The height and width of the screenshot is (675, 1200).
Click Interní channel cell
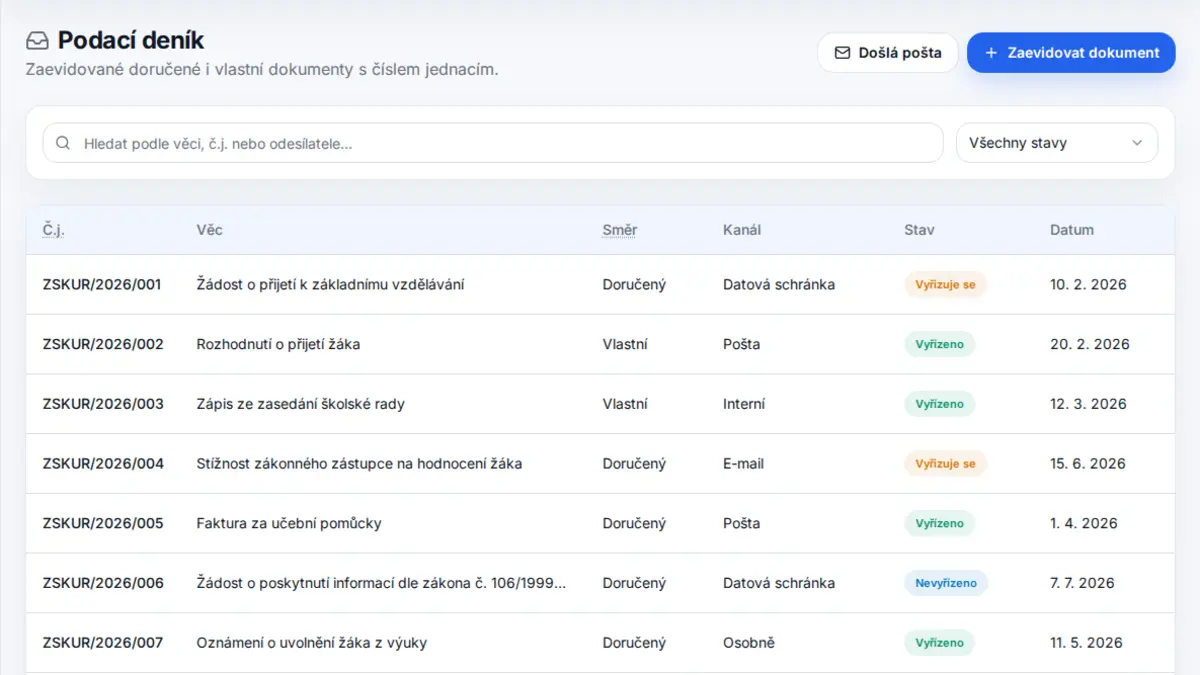pos(744,404)
